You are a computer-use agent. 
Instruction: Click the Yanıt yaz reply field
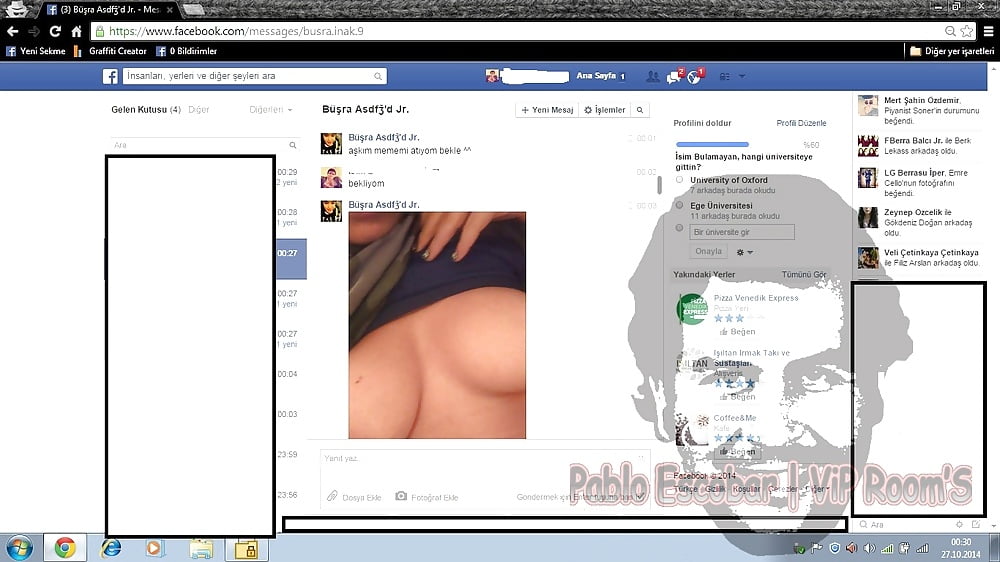pyautogui.click(x=485, y=459)
